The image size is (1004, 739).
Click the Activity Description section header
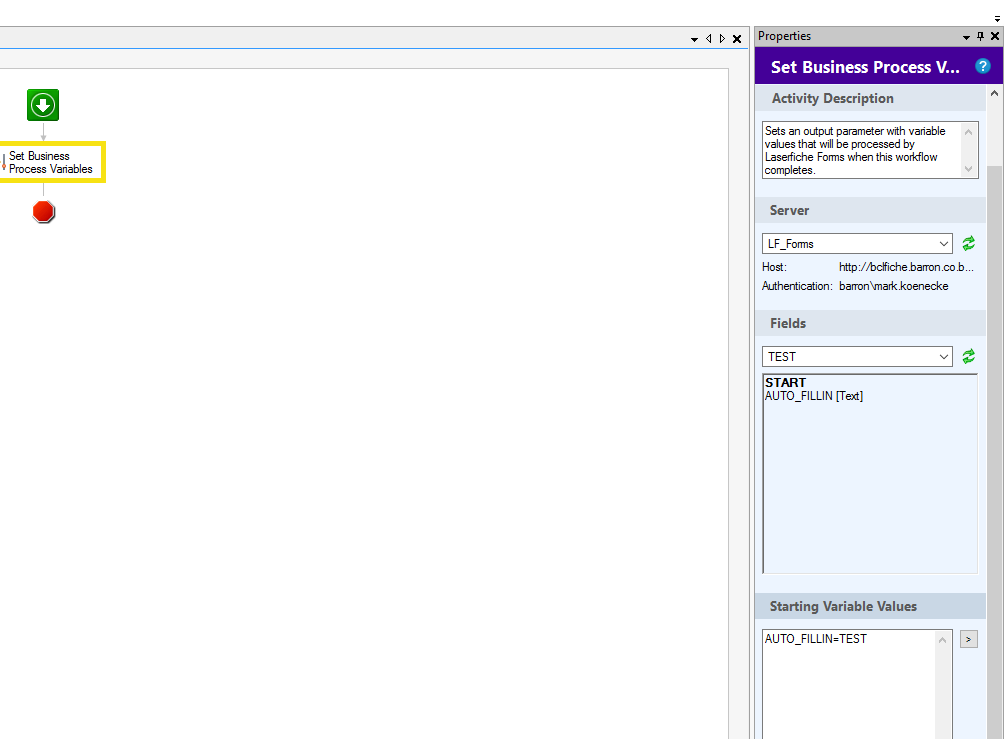pos(870,98)
